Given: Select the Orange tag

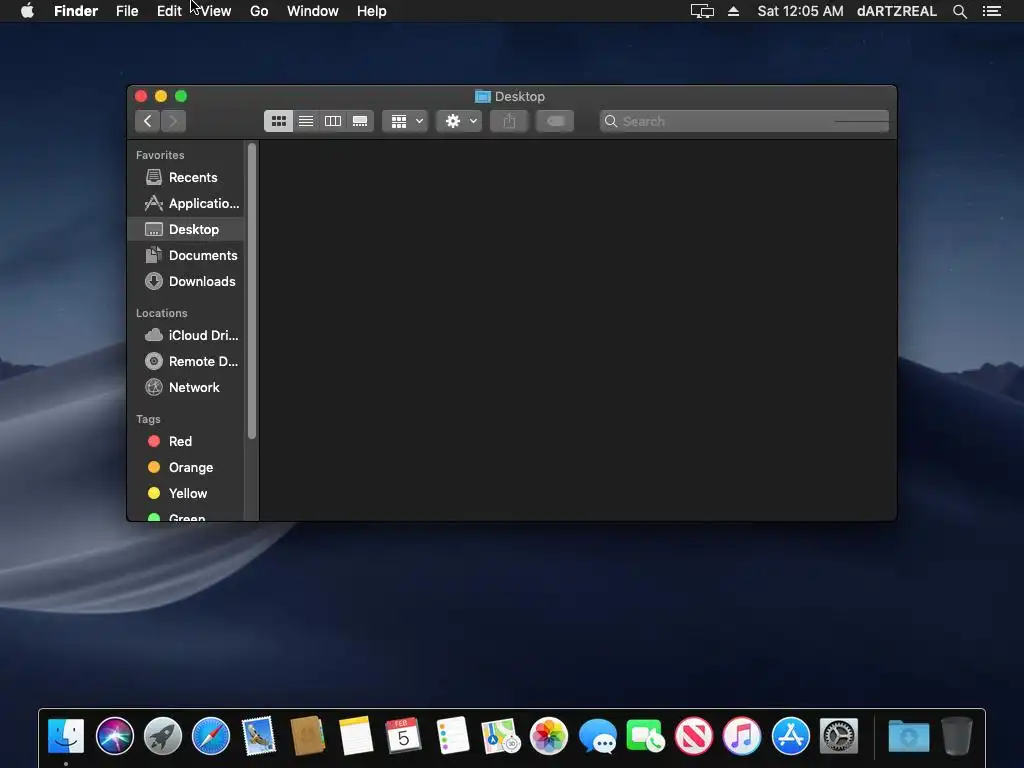Looking at the screenshot, I should (185, 468).
